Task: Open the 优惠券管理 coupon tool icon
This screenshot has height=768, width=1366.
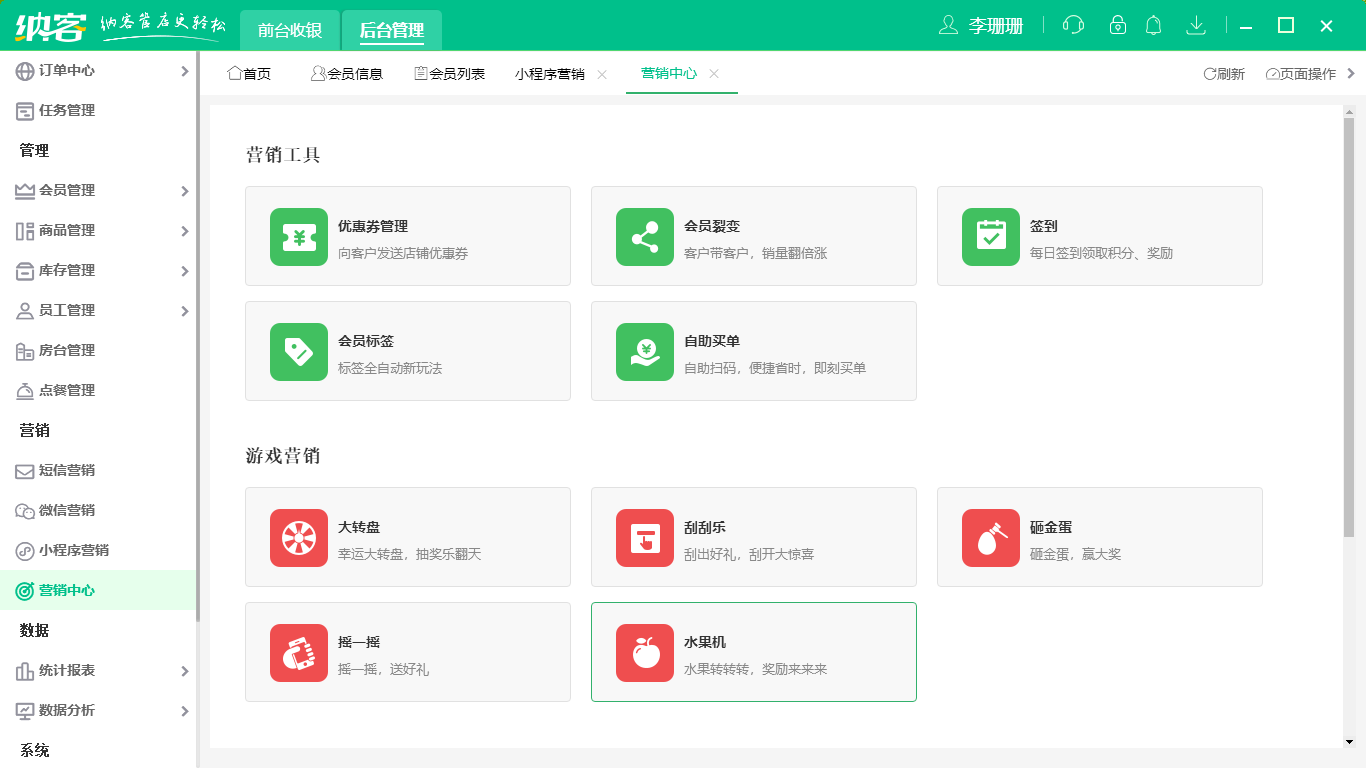Action: (x=298, y=236)
